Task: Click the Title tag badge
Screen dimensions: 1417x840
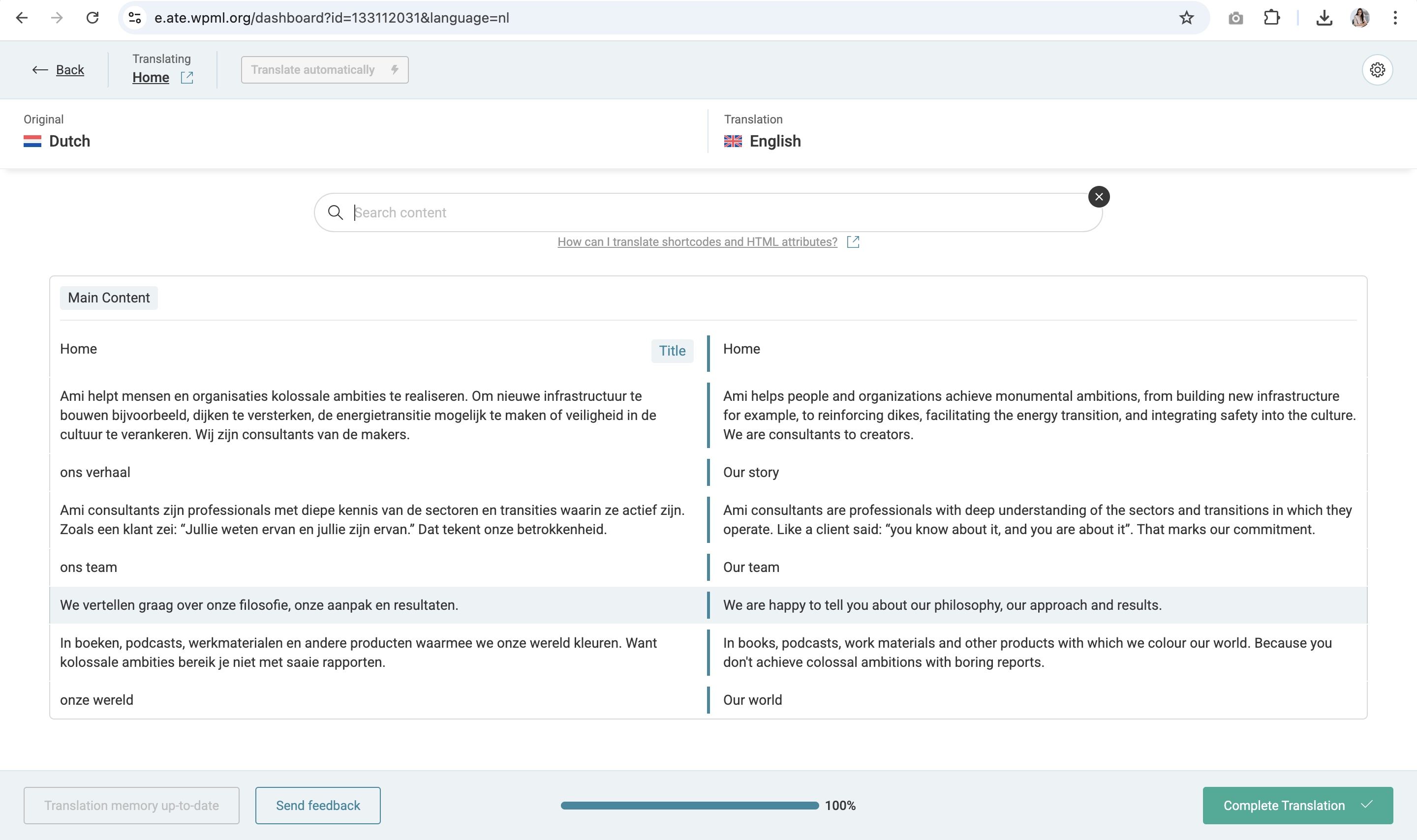Action: click(672, 351)
